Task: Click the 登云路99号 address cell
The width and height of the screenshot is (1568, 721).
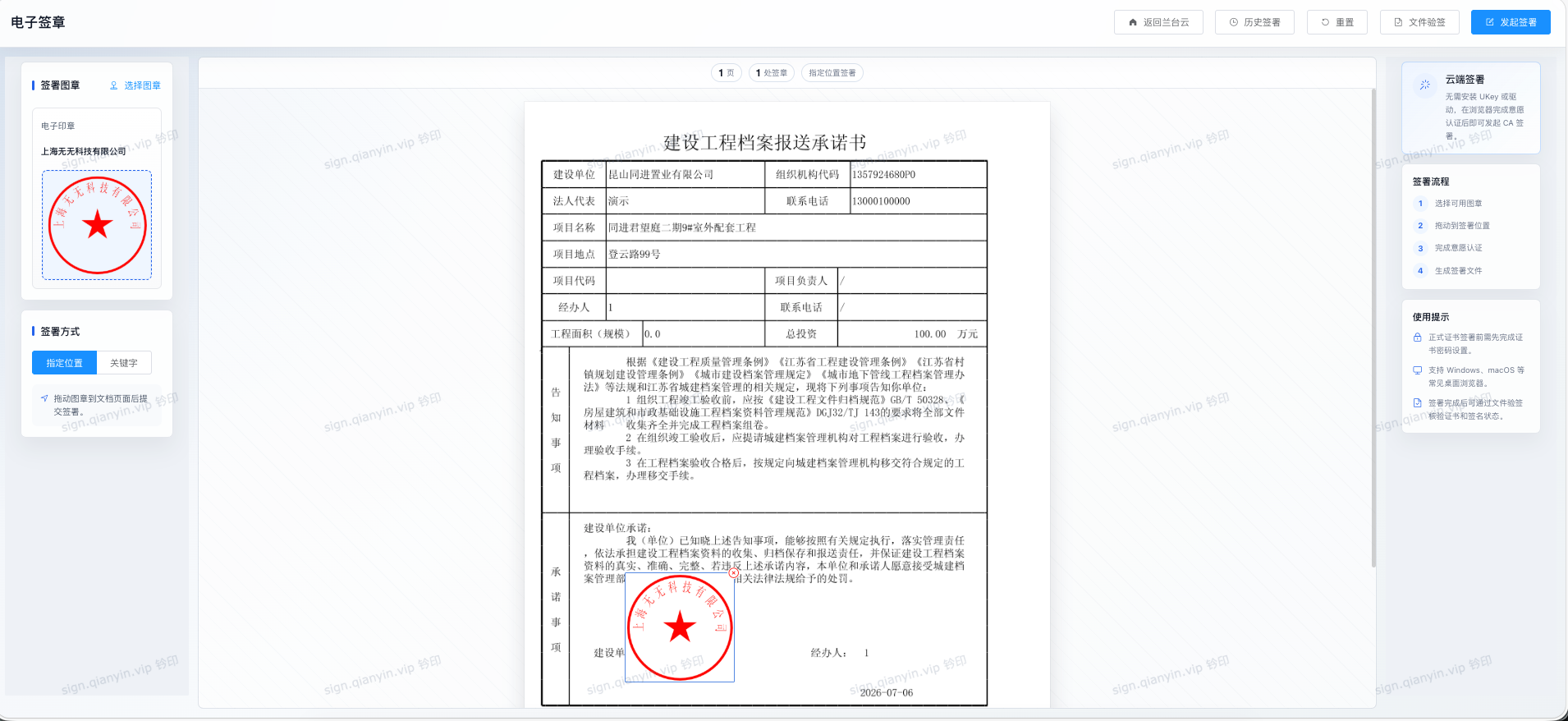Action: click(795, 255)
